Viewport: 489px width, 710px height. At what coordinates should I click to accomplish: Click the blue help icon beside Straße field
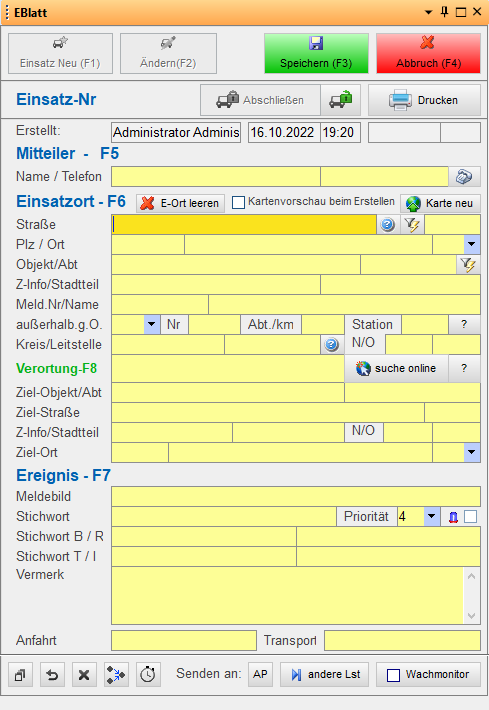[388, 225]
